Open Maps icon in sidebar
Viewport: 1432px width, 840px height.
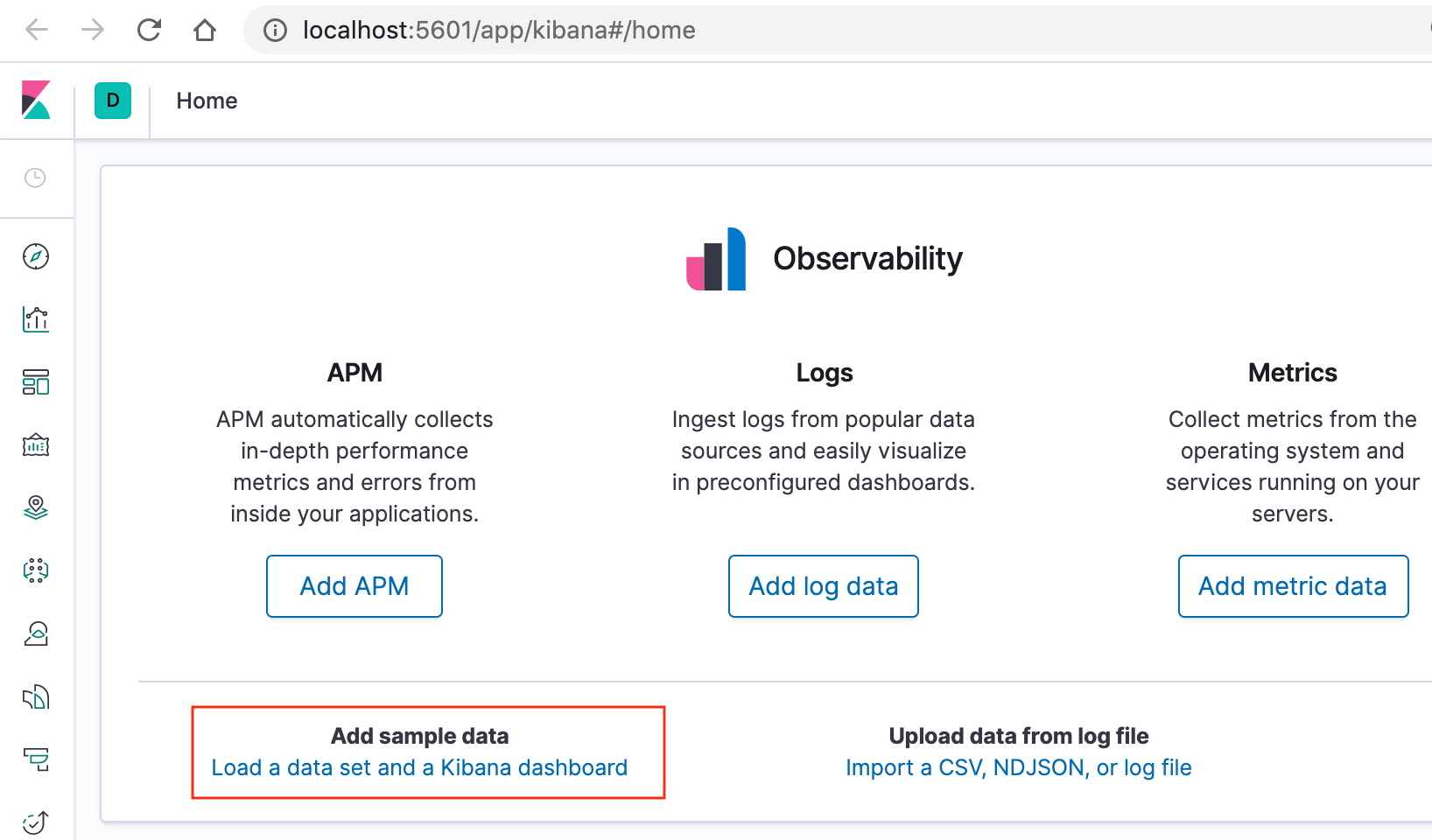tap(36, 507)
